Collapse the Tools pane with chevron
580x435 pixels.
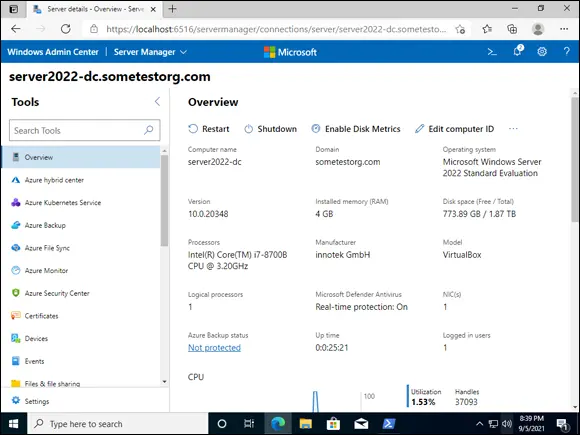pos(158,101)
